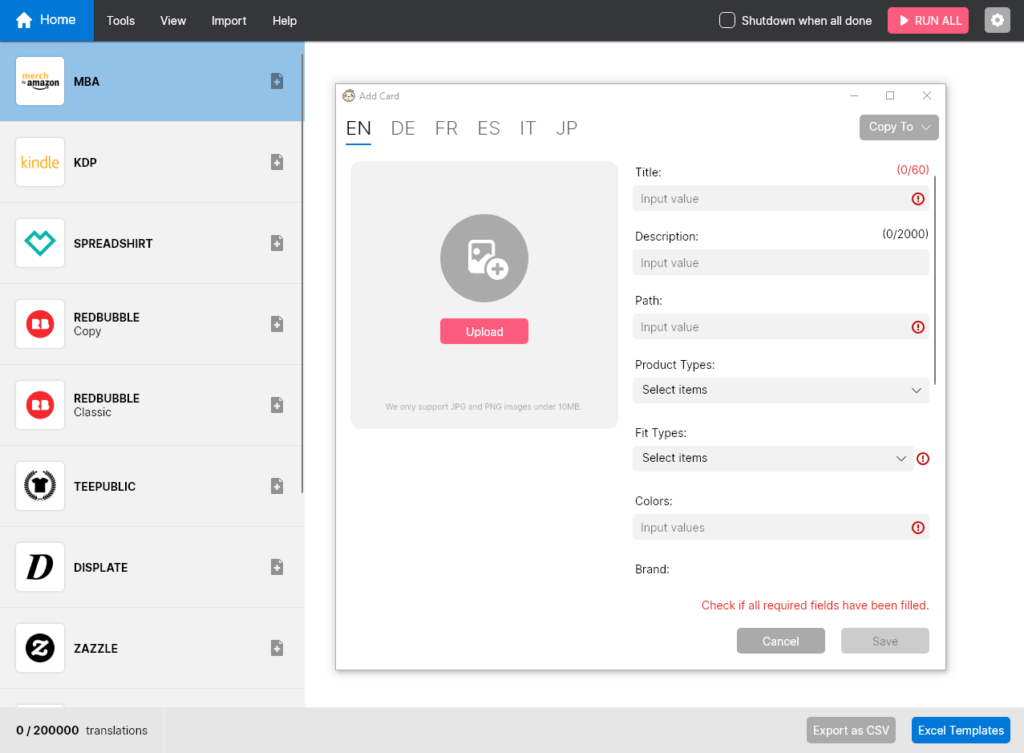The width and height of the screenshot is (1024, 753).
Task: Select the Displate D logo
Action: pos(40,567)
